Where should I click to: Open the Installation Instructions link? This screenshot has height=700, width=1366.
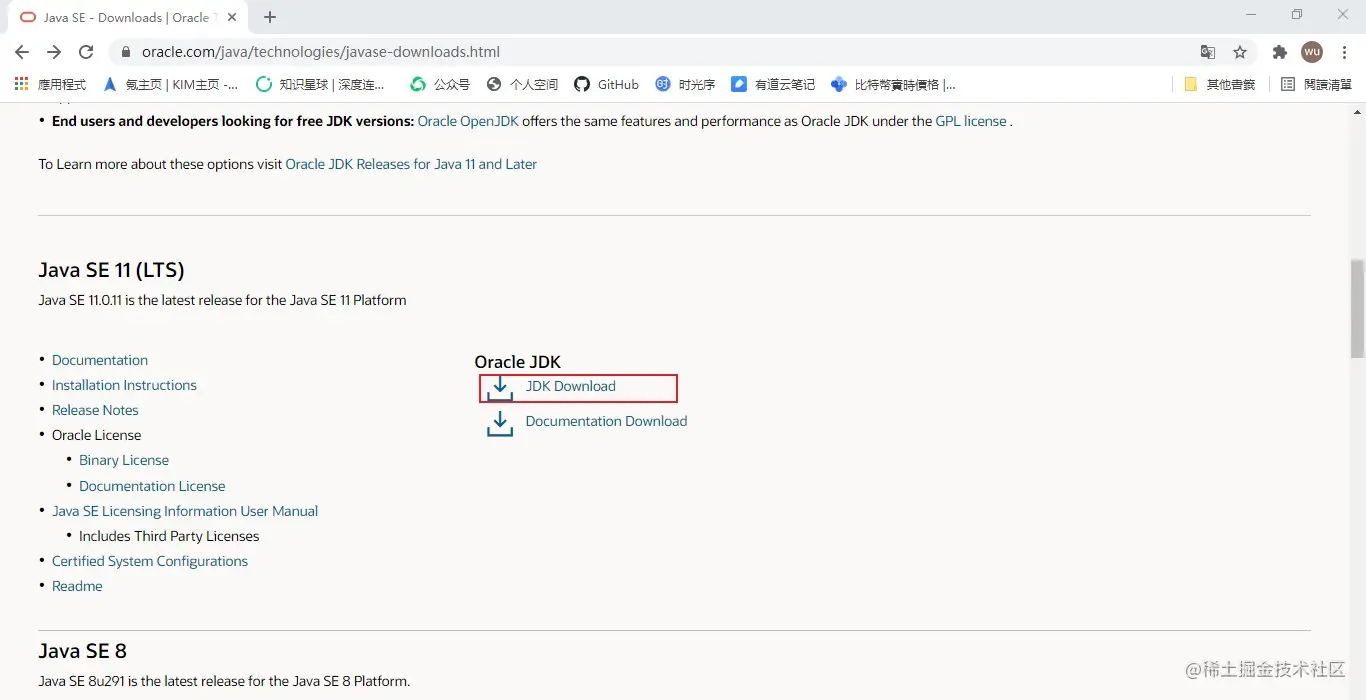coord(124,385)
